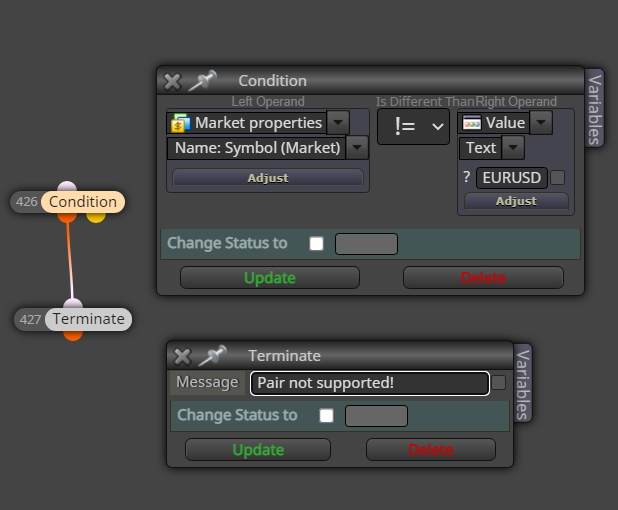618x510 pixels.
Task: Click the Pair not supported! message field
Action: click(x=370, y=383)
